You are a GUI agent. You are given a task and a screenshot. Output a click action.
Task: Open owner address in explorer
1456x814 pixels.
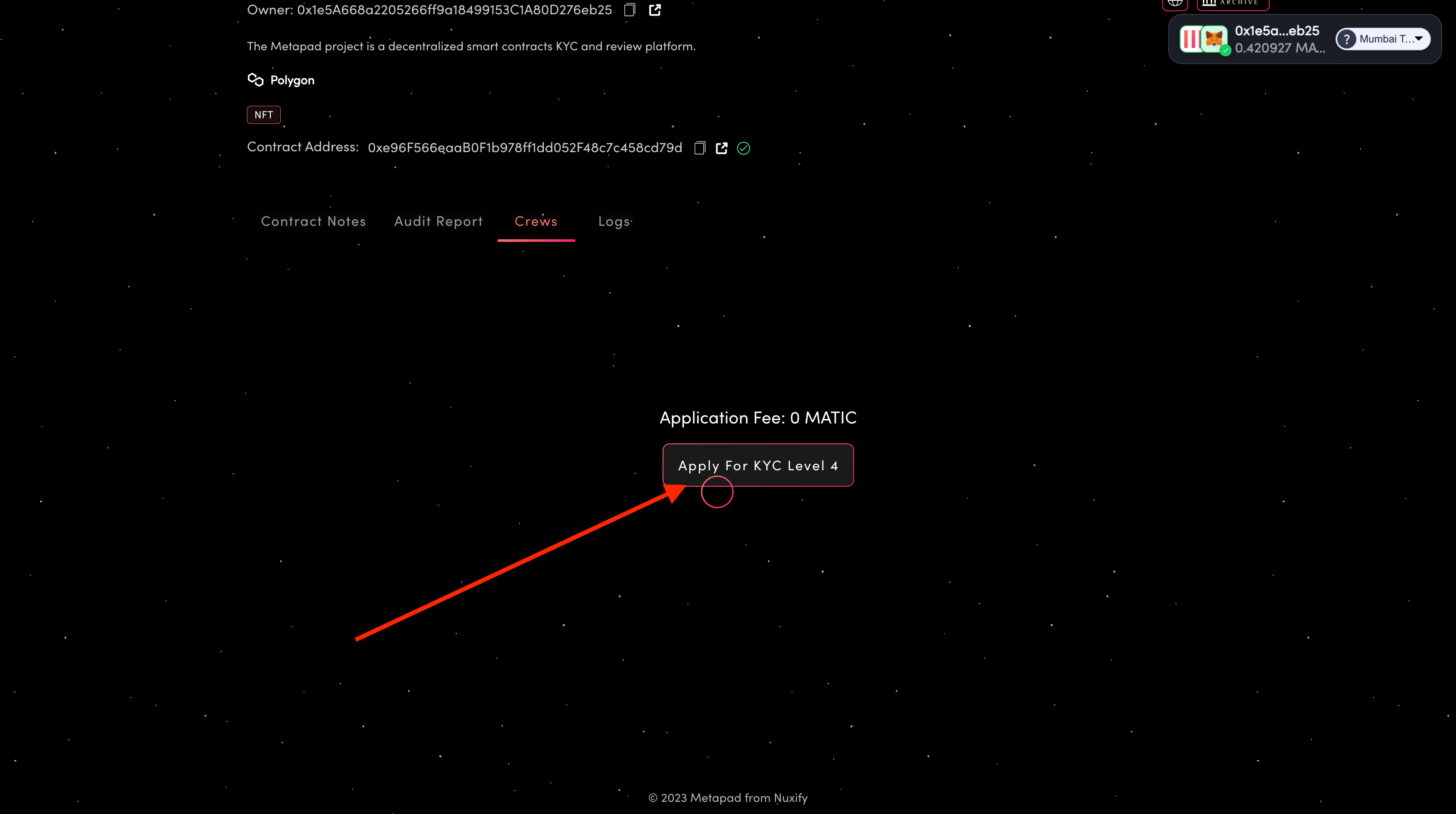(654, 10)
